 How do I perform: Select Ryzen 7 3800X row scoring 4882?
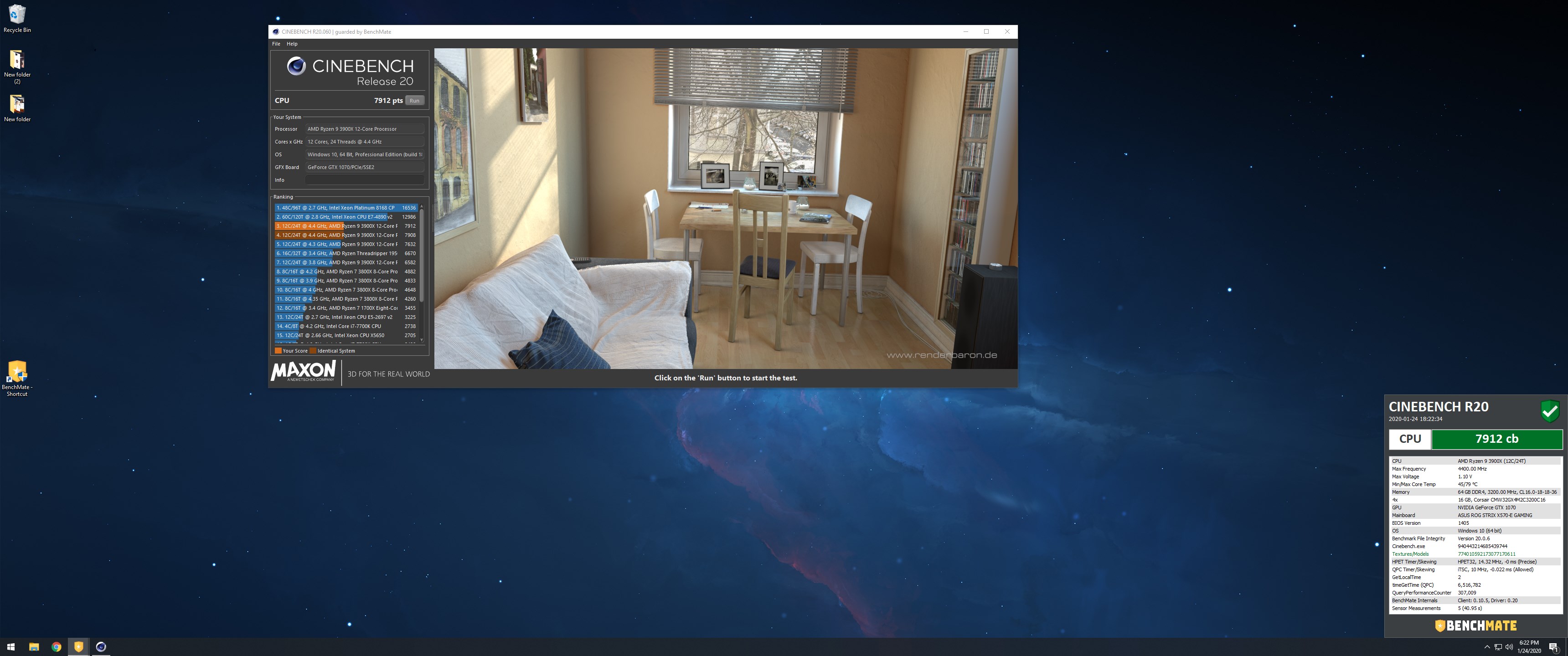tap(346, 272)
